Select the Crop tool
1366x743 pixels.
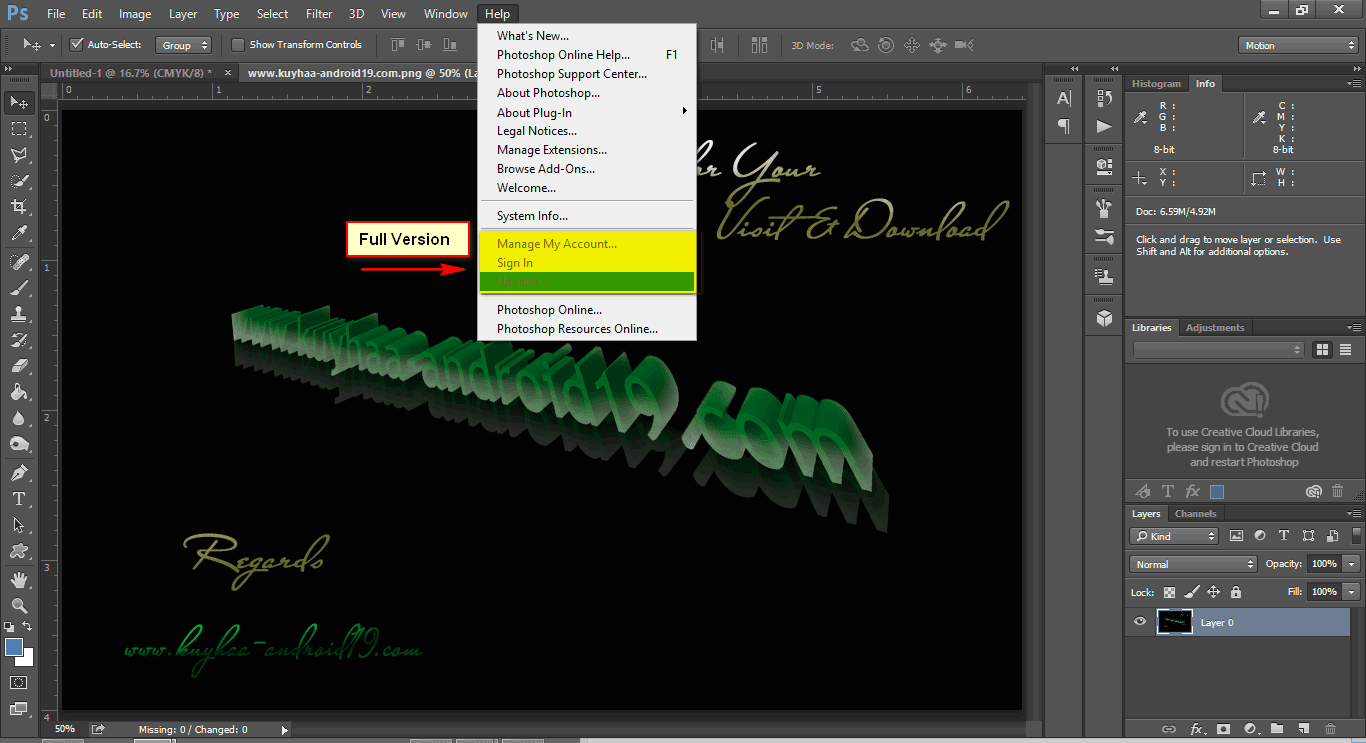point(19,207)
